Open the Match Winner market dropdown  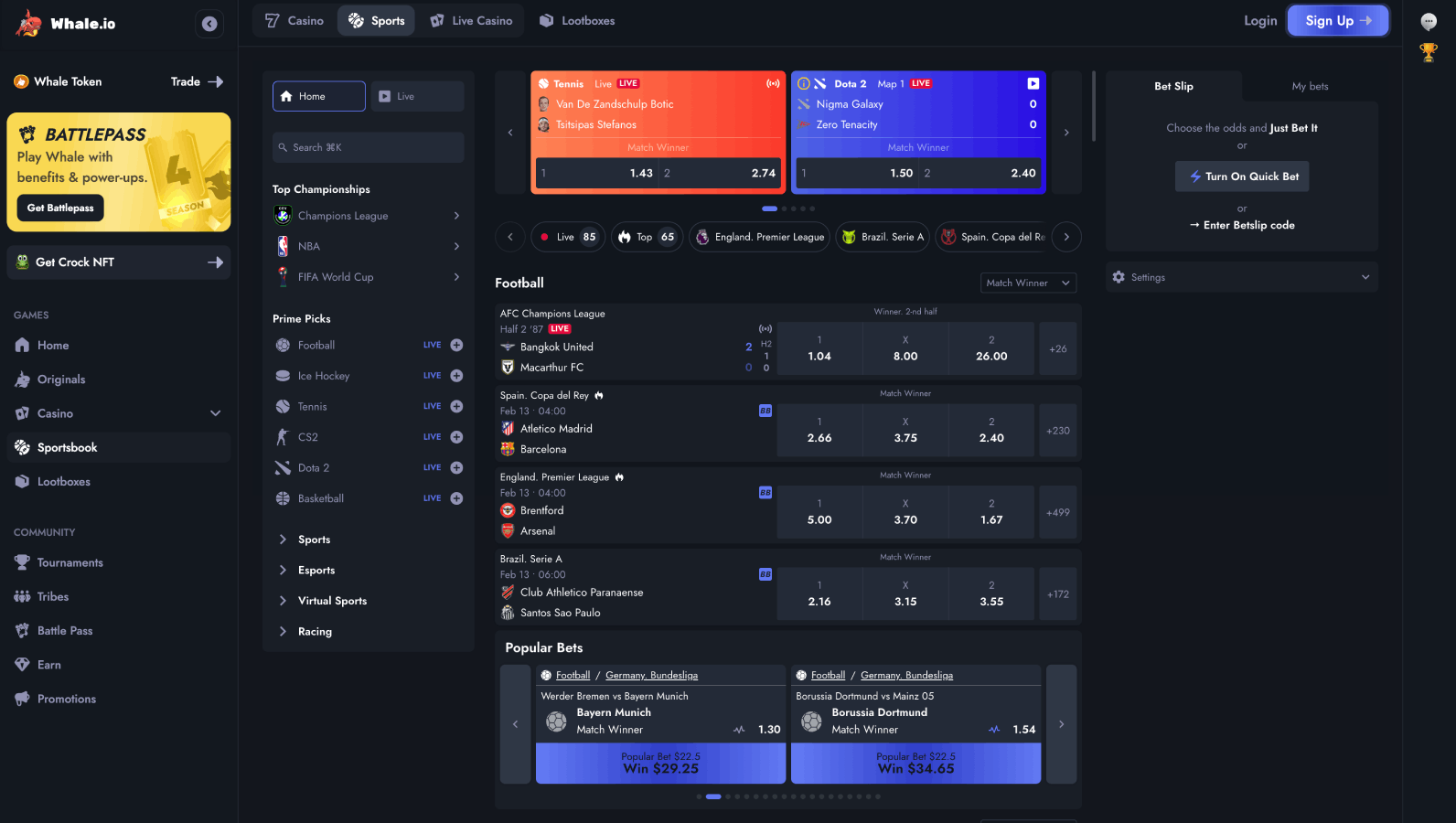[1028, 283]
